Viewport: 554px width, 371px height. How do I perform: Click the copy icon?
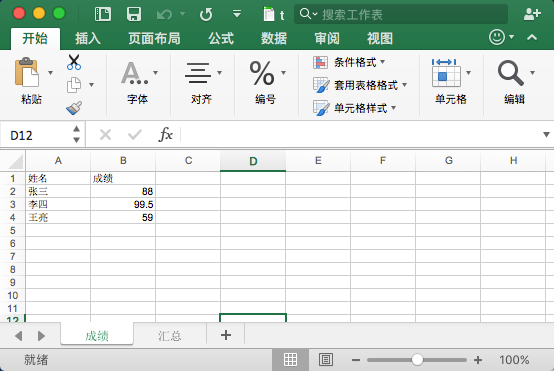pyautogui.click(x=74, y=85)
